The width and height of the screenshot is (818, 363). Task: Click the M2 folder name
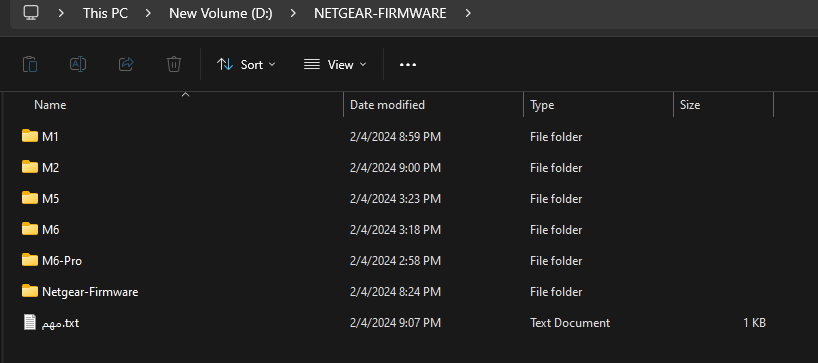pyautogui.click(x=51, y=168)
